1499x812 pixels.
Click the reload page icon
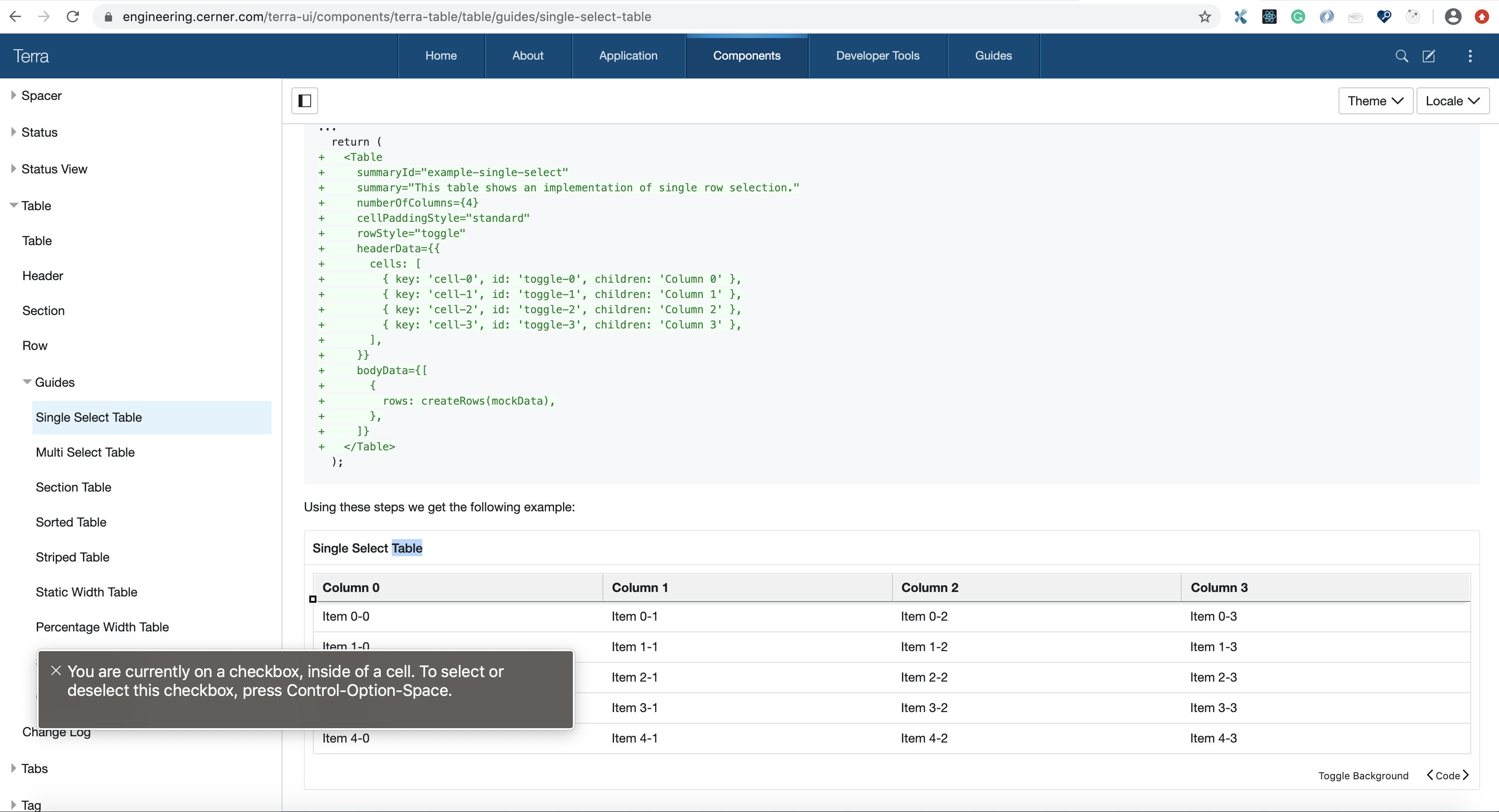coord(73,16)
